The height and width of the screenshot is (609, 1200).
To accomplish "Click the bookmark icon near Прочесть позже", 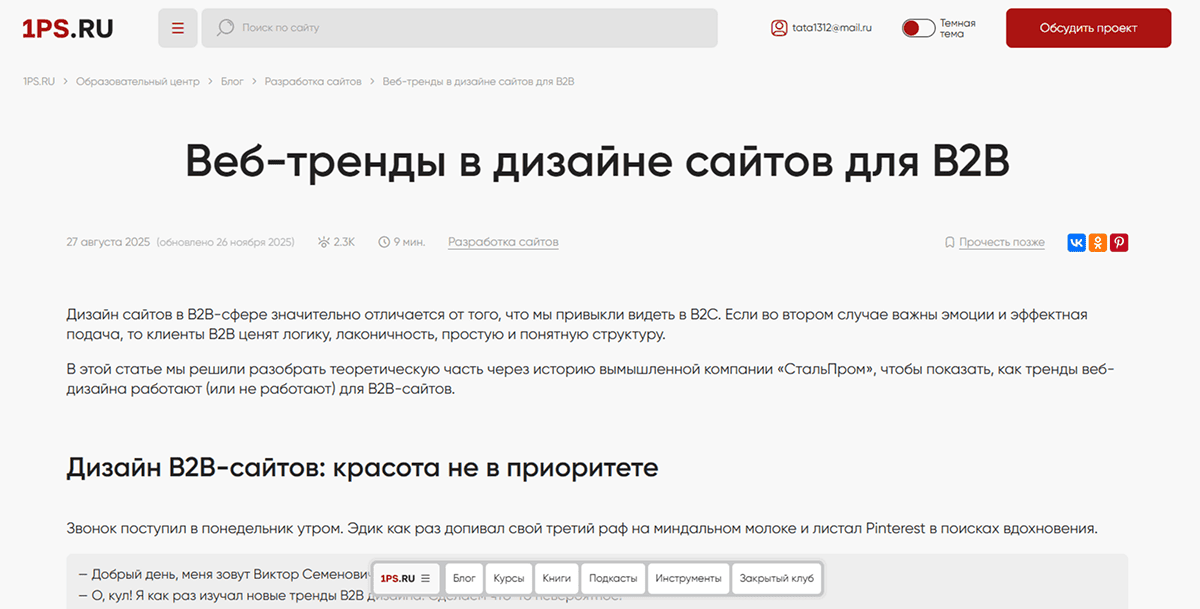I will pos(949,242).
